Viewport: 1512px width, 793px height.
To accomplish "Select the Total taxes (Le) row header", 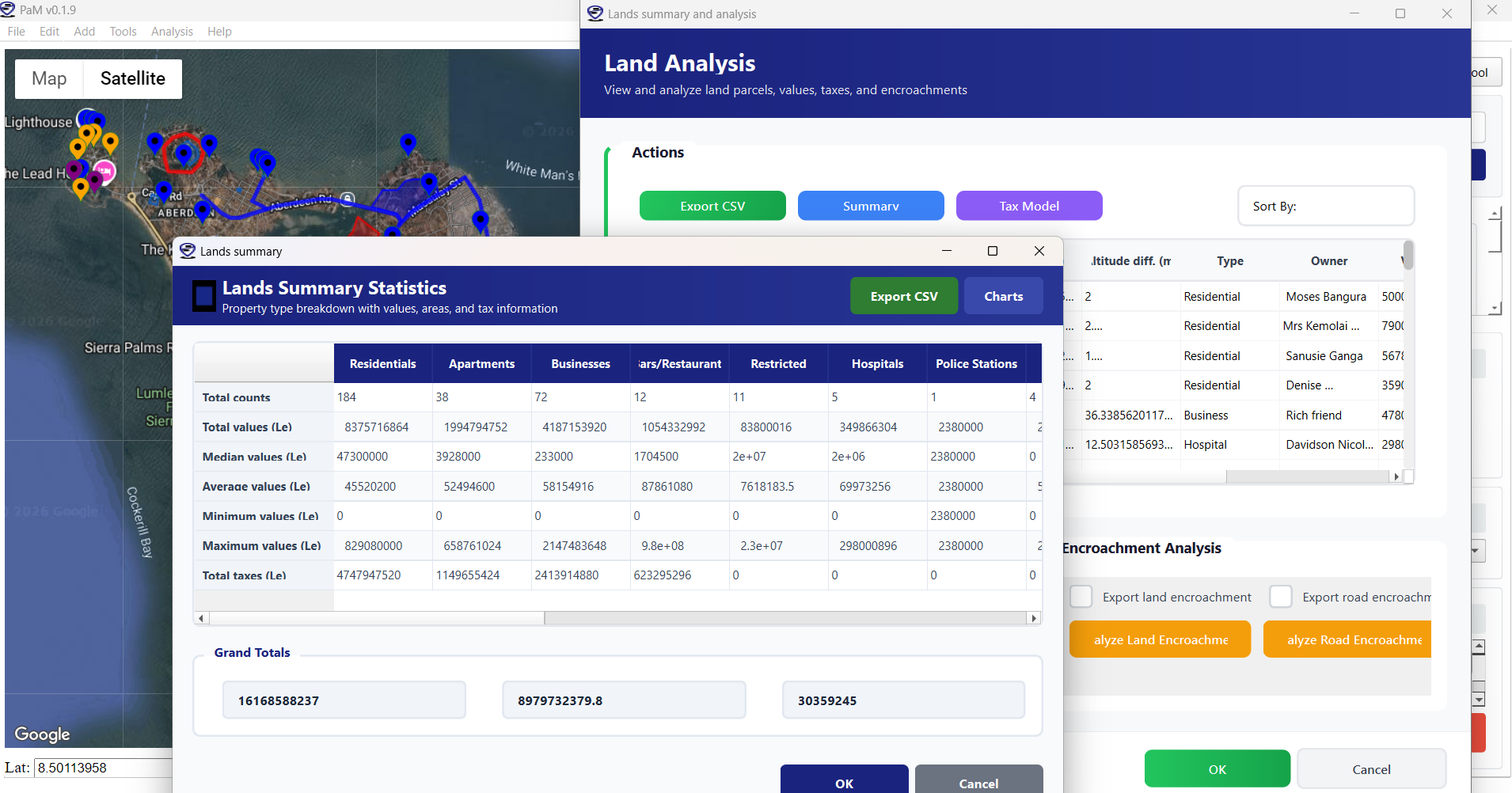I will tap(264, 575).
